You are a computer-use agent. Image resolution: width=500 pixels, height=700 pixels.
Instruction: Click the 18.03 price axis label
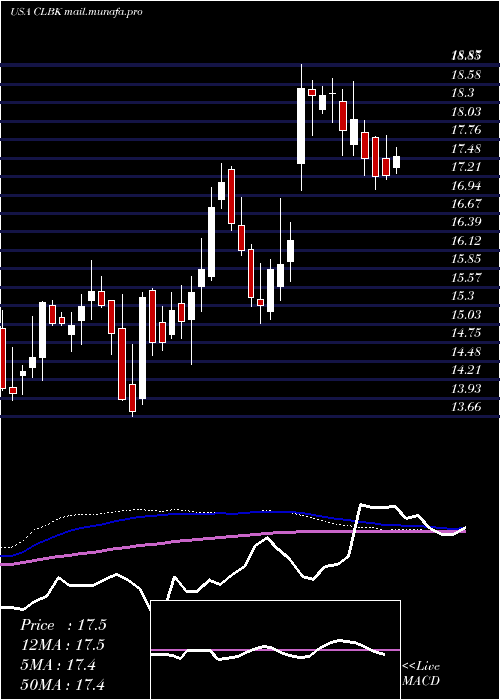[466, 112]
